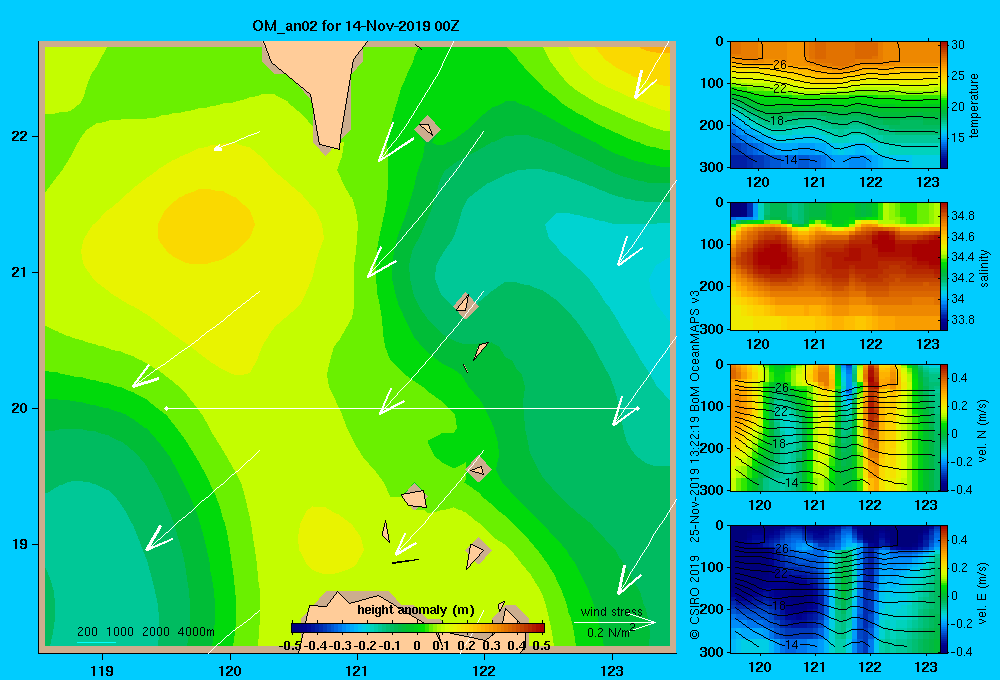1000x680 pixels.
Task: Click the 'vel. N (m/s)' axis label
Action: point(983,431)
